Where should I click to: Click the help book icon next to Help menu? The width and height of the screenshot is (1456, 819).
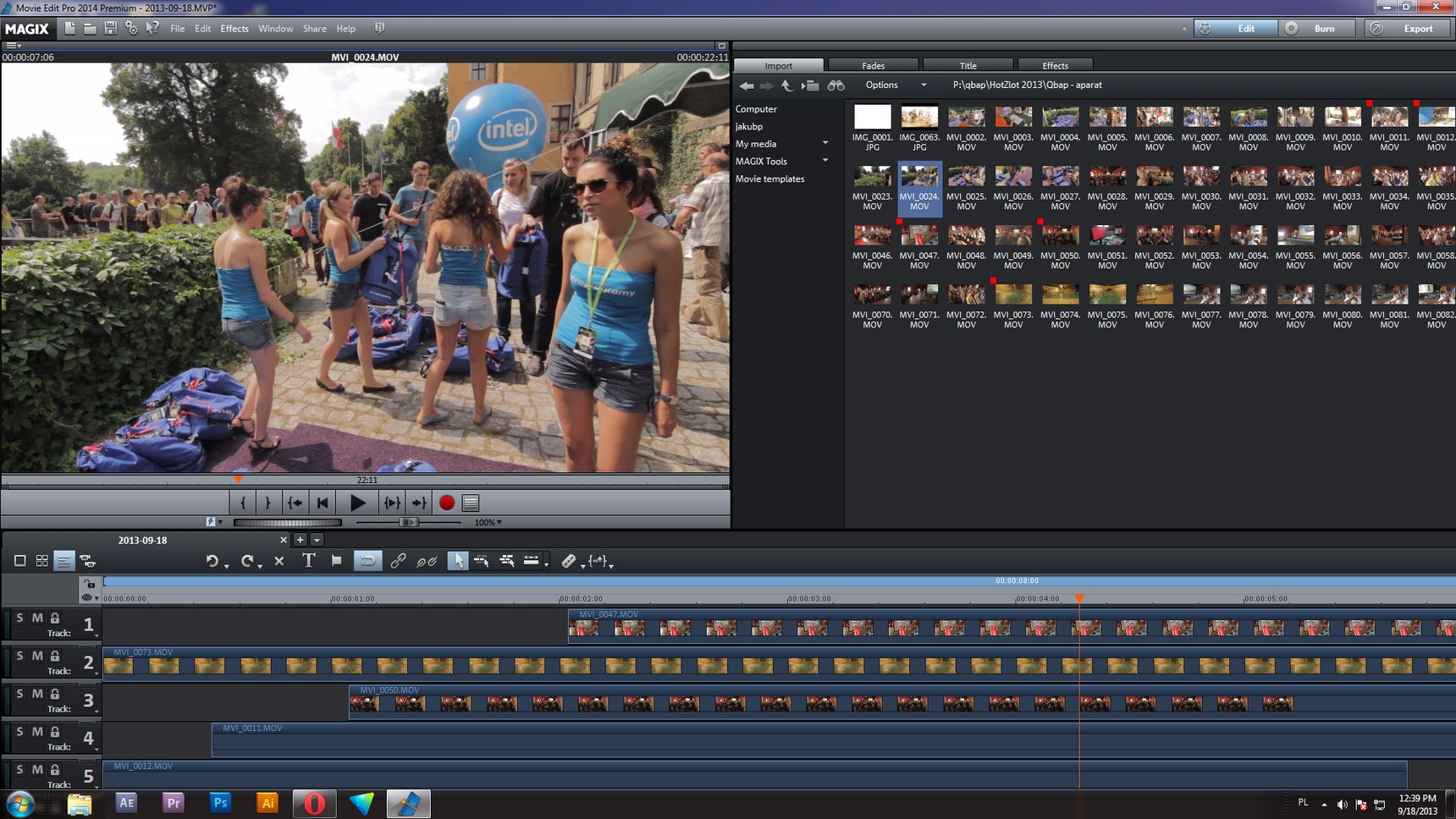tap(380, 28)
